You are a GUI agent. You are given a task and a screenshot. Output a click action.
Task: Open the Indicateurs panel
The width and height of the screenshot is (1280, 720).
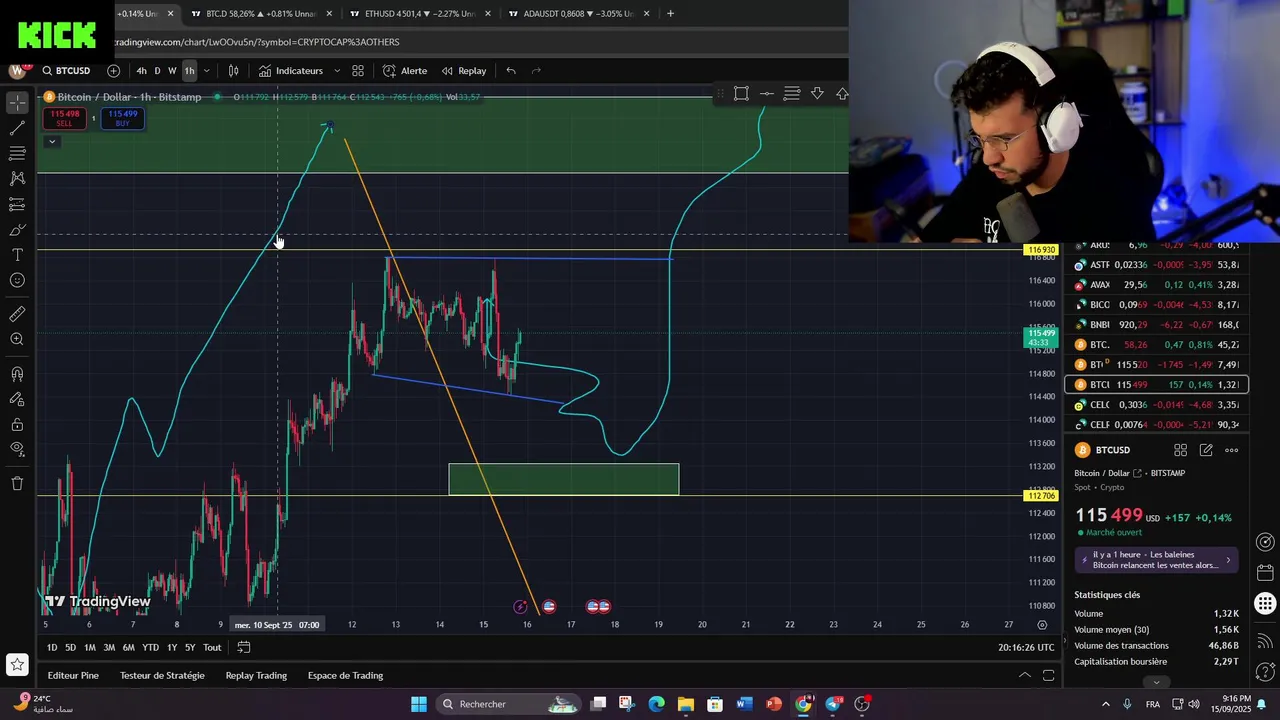[x=291, y=71]
